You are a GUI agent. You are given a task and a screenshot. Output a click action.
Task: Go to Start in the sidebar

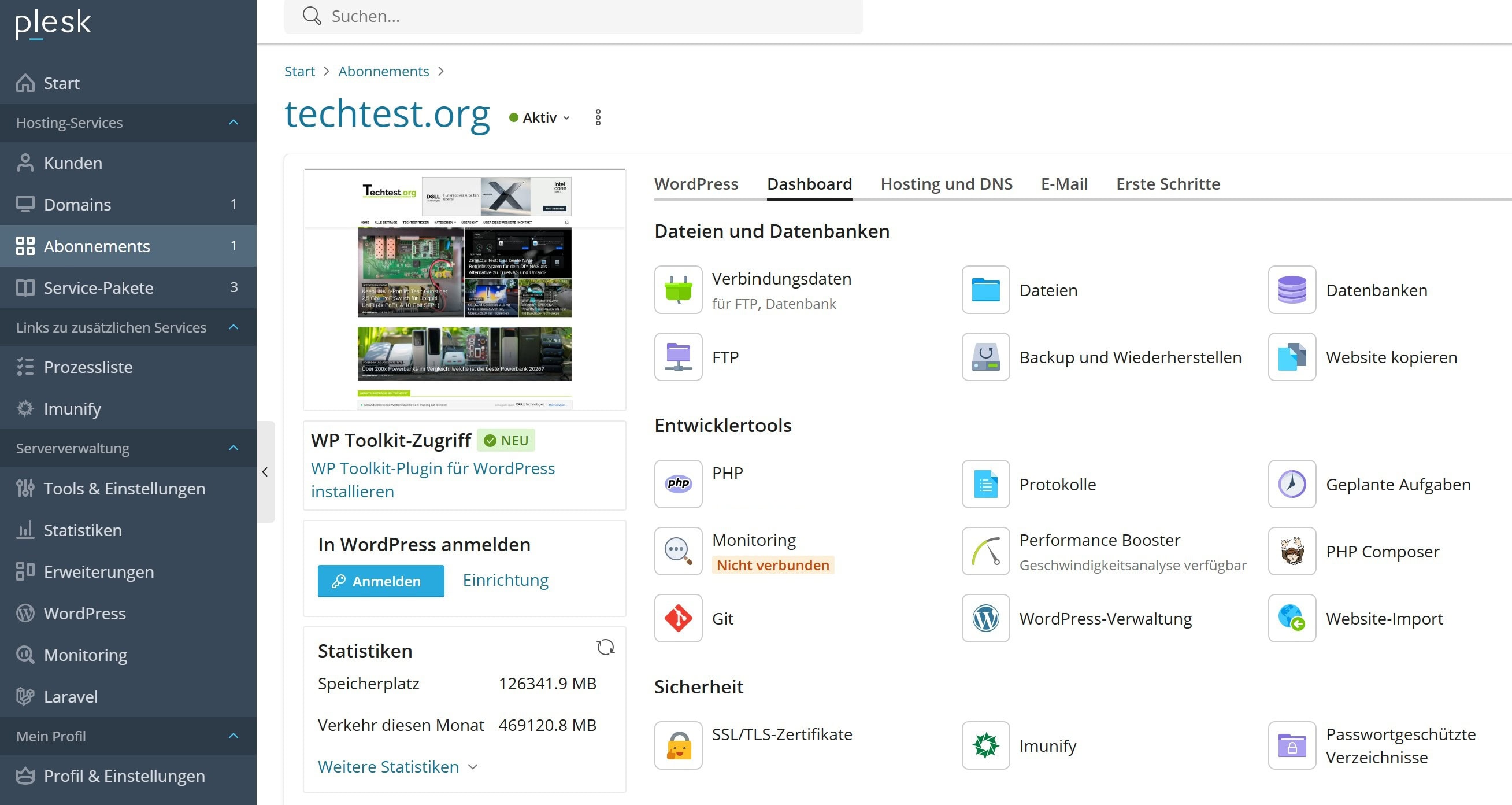(x=128, y=83)
